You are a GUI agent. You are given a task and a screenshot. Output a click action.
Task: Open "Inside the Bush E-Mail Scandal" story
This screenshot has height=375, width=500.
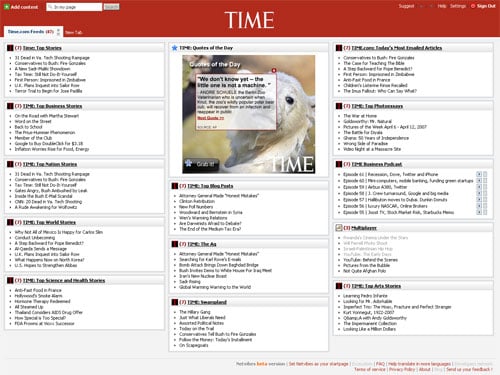(43, 196)
